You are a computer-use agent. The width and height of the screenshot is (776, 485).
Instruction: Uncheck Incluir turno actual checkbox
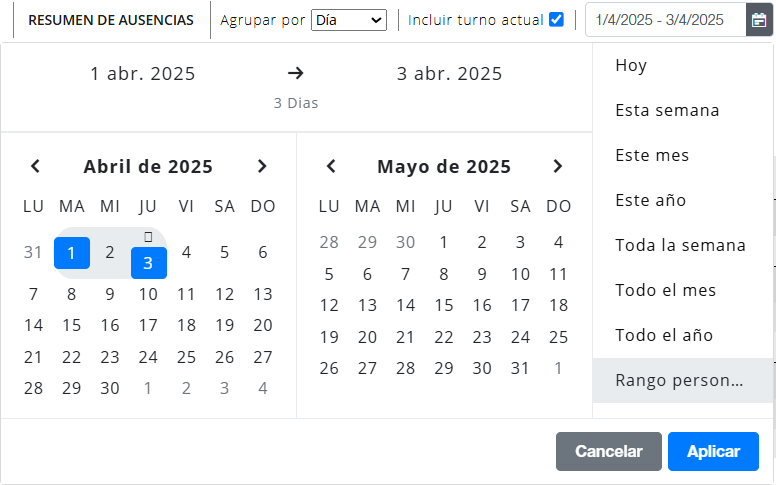click(x=556, y=20)
